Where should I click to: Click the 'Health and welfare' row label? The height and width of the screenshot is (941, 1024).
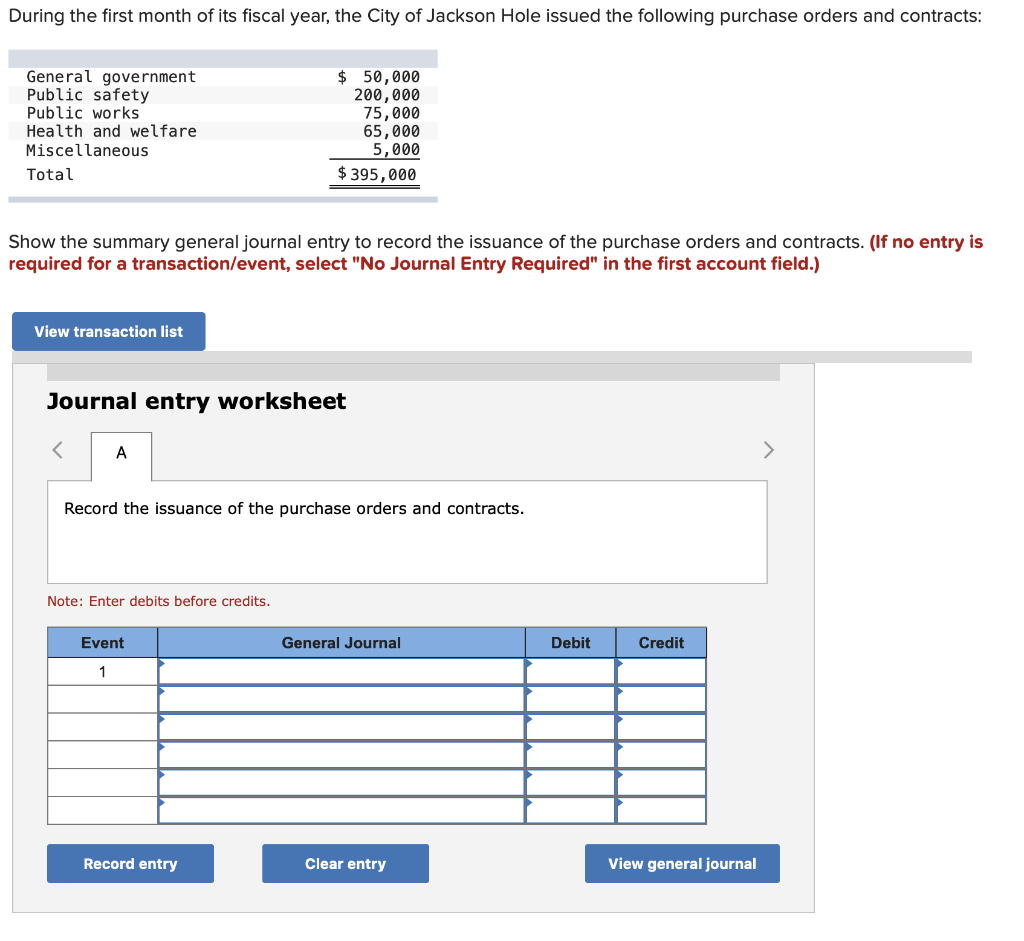pyautogui.click(x=111, y=132)
